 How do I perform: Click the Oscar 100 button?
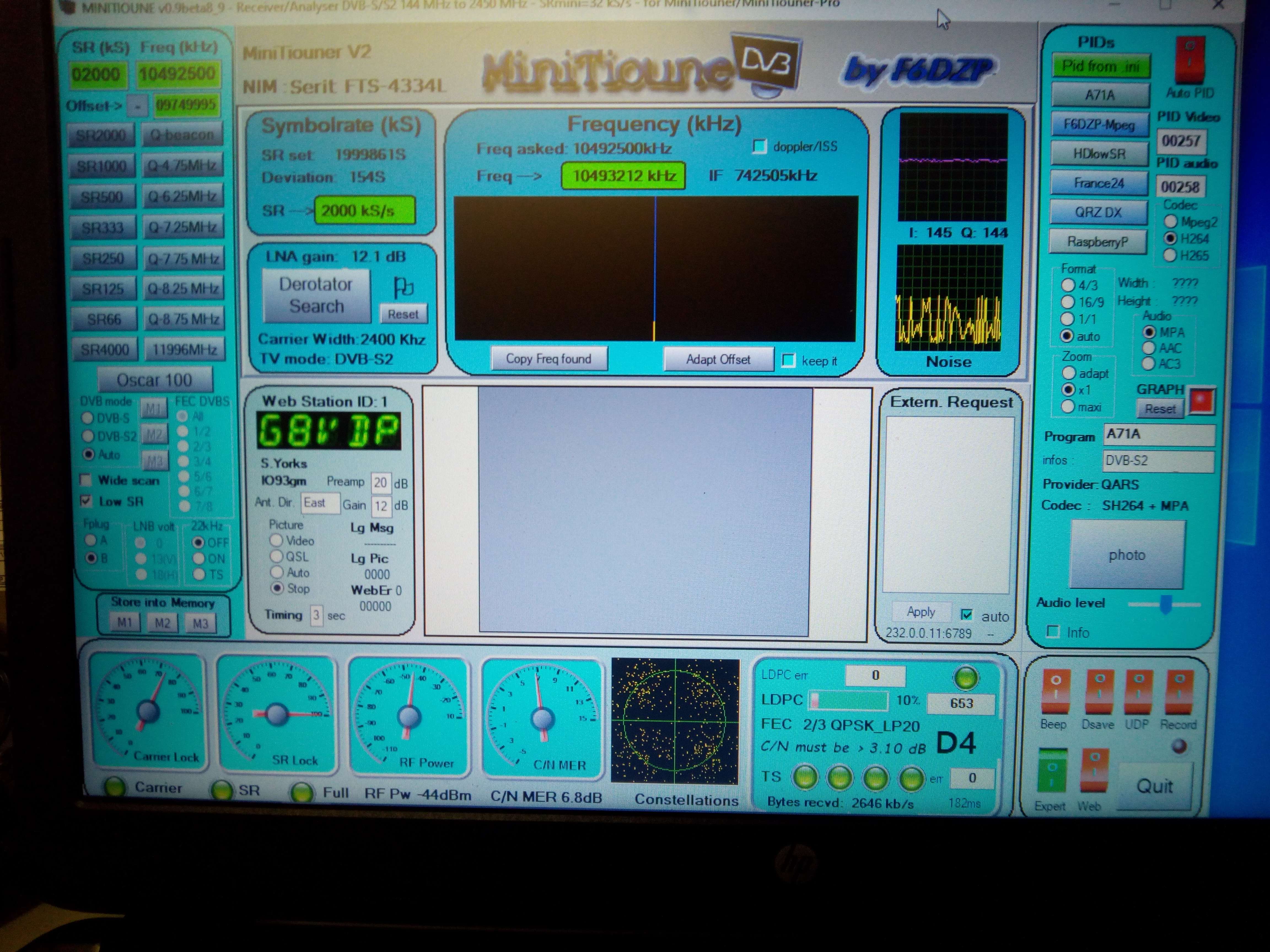coord(154,380)
